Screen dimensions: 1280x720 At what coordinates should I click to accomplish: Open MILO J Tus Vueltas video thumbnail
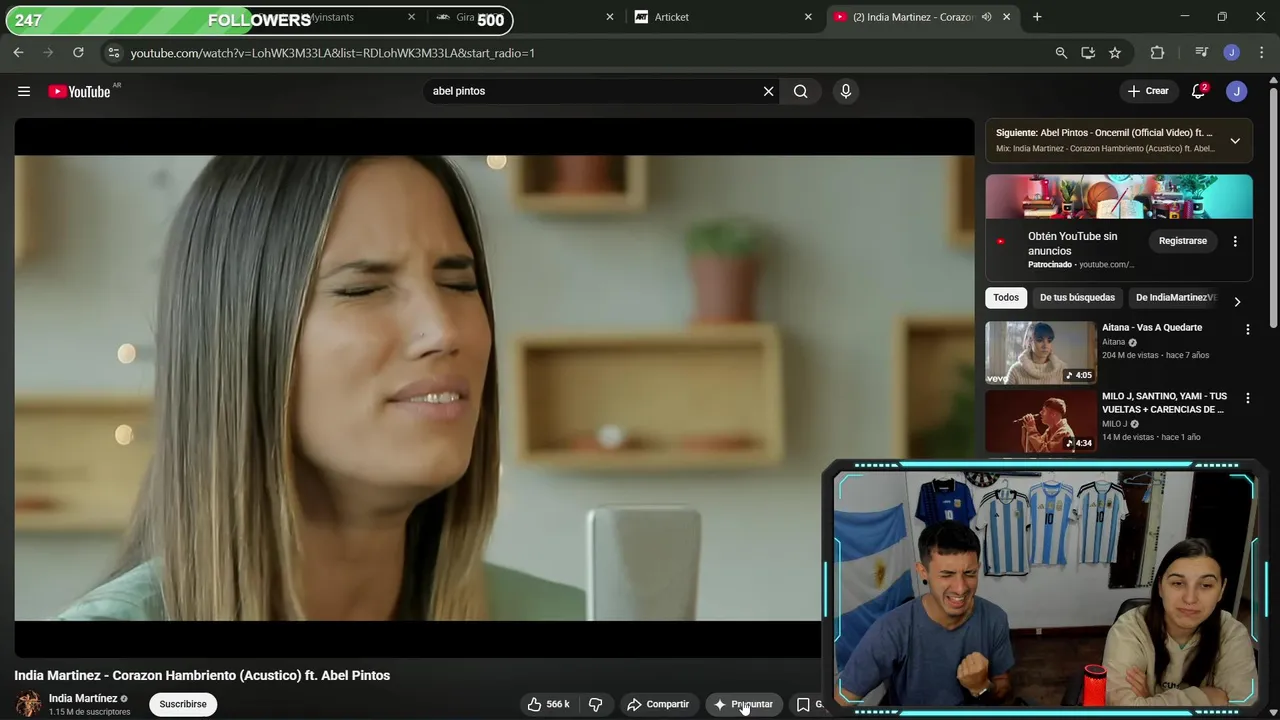(1040, 421)
